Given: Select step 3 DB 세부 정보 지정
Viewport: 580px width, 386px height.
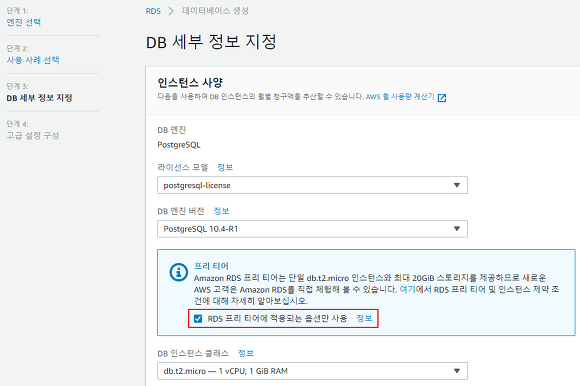Looking at the screenshot, I should pos(39,98).
